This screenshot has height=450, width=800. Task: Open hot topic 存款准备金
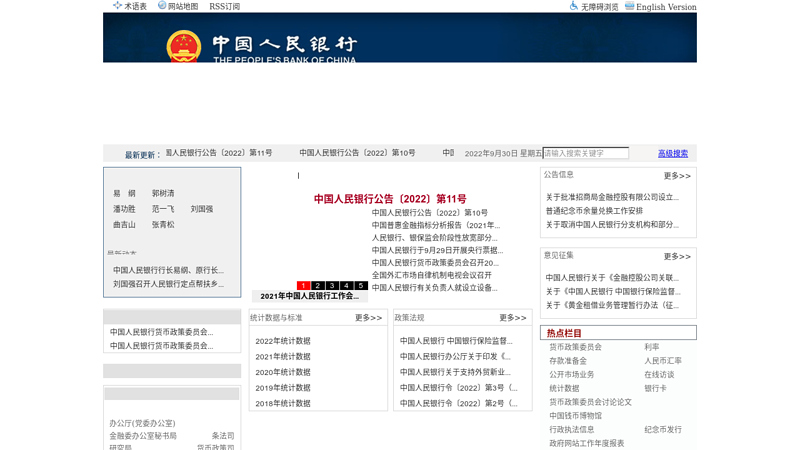[568, 361]
